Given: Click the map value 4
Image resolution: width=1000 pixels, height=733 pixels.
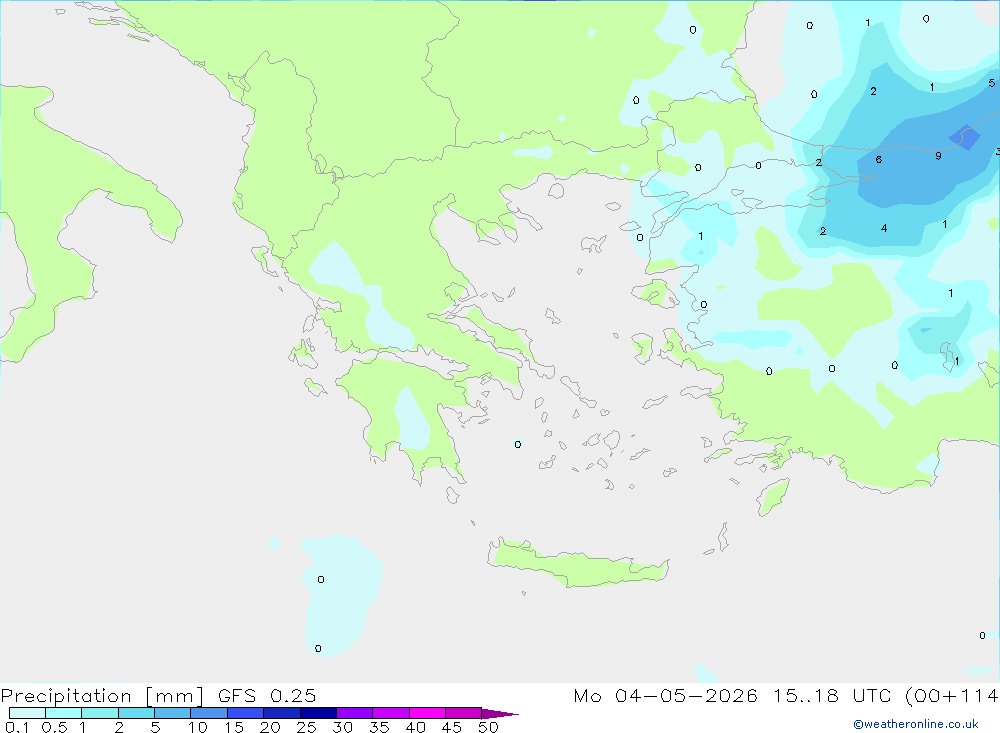Looking at the screenshot, I should [x=884, y=228].
